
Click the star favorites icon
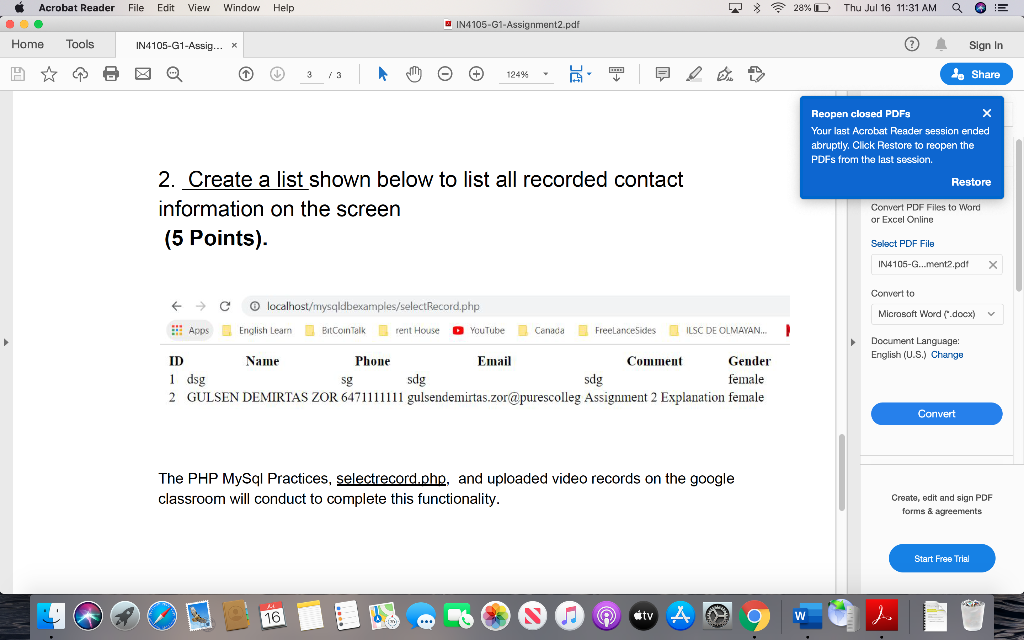pos(48,73)
